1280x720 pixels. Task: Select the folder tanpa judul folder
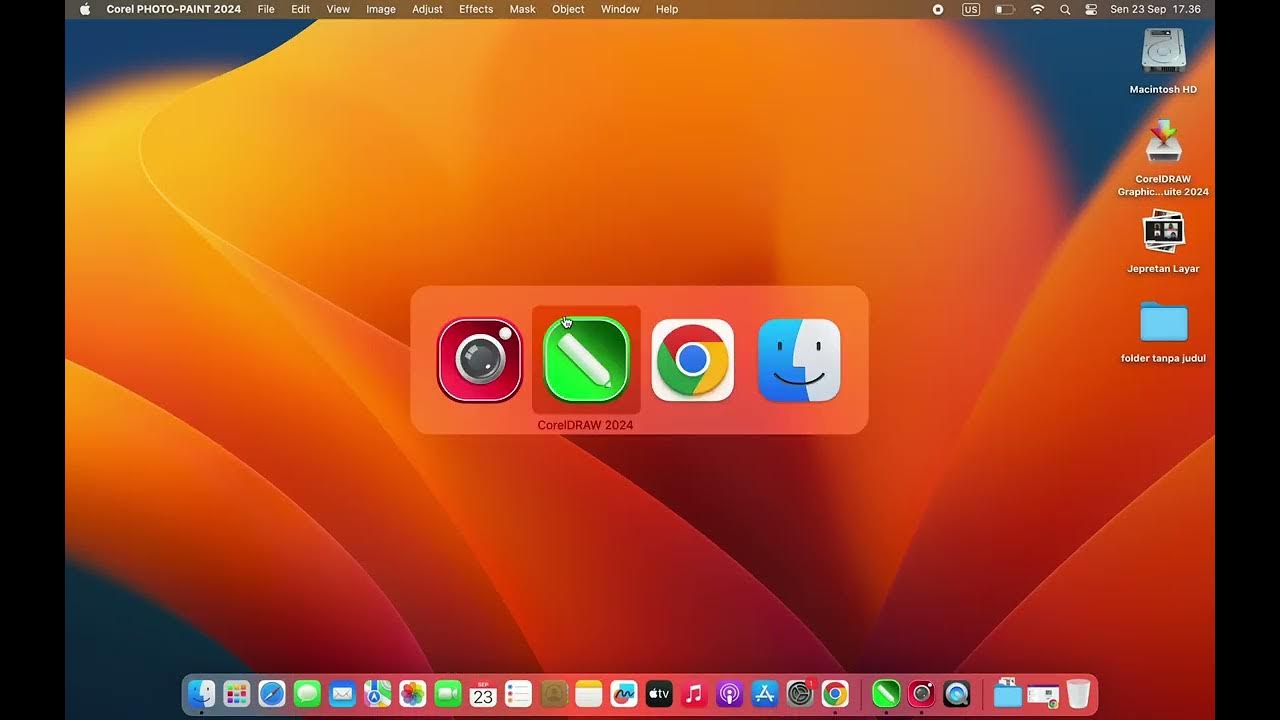point(1163,331)
